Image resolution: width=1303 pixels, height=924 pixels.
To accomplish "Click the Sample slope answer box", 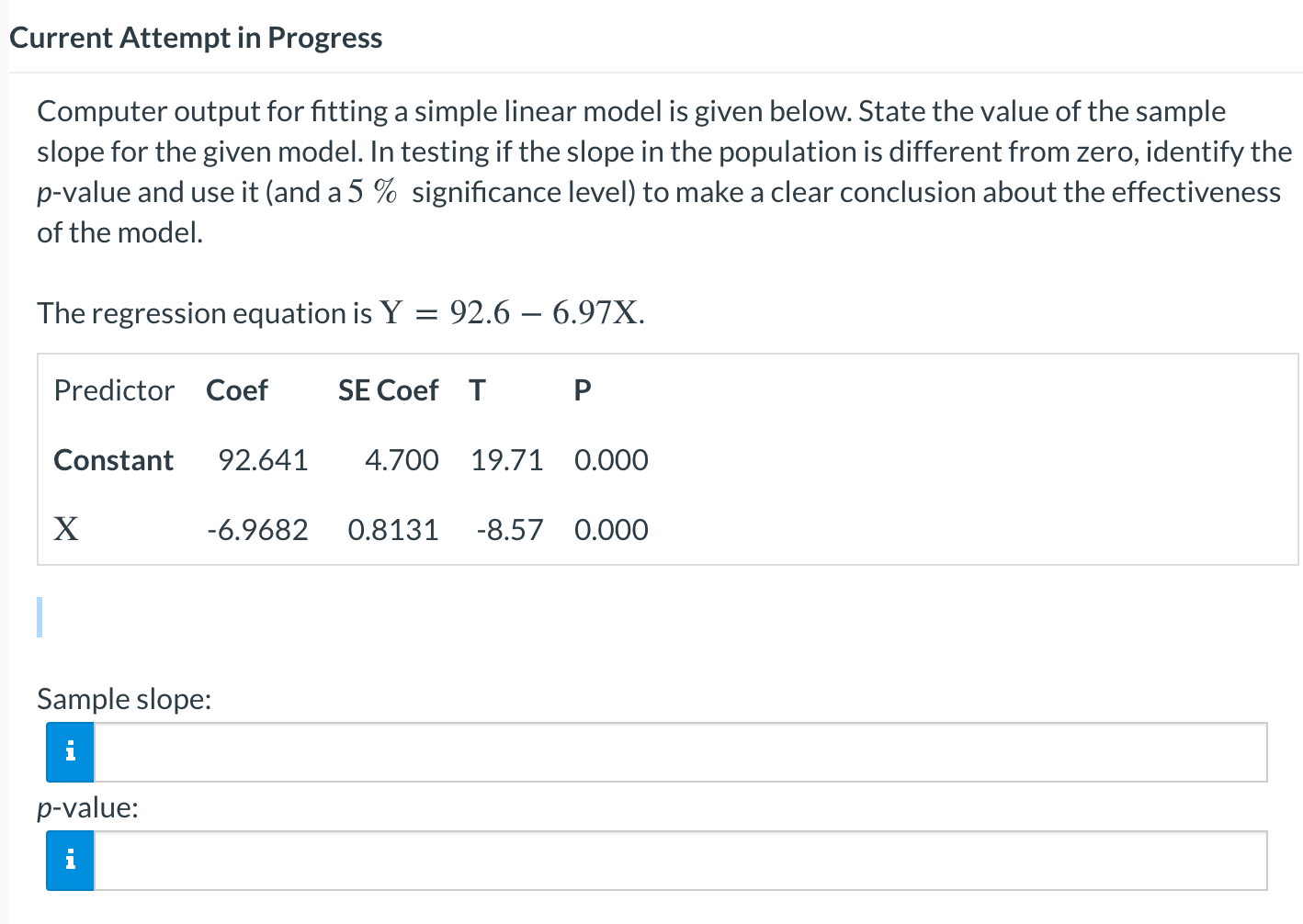I will click(643, 753).
